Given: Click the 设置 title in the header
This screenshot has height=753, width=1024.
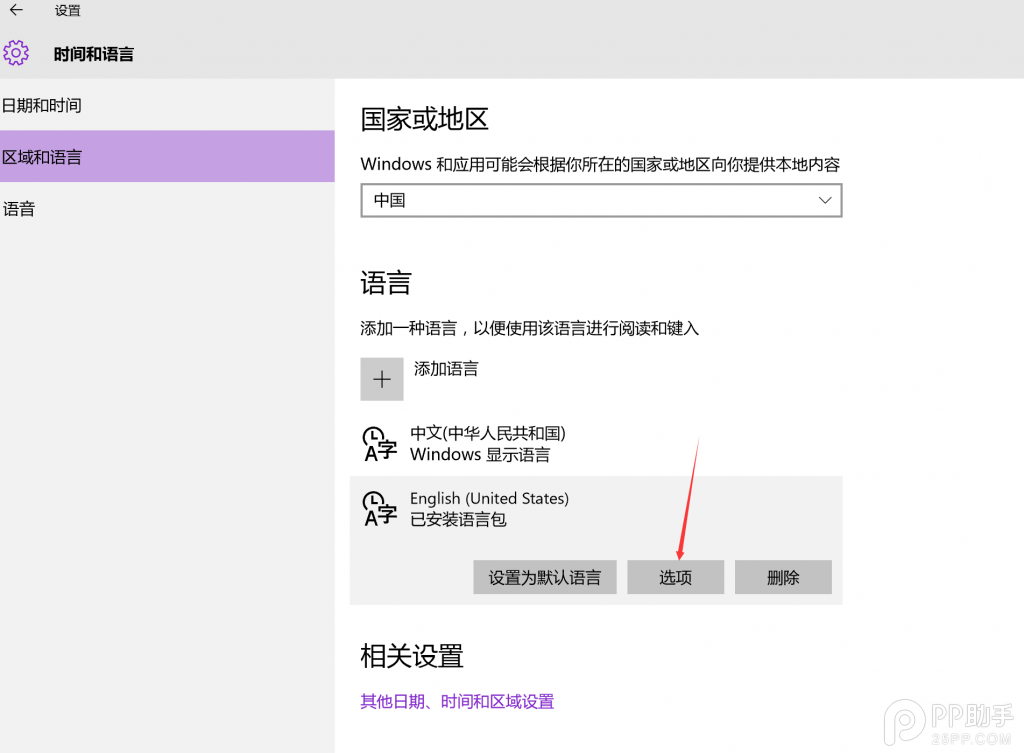Looking at the screenshot, I should [x=68, y=11].
